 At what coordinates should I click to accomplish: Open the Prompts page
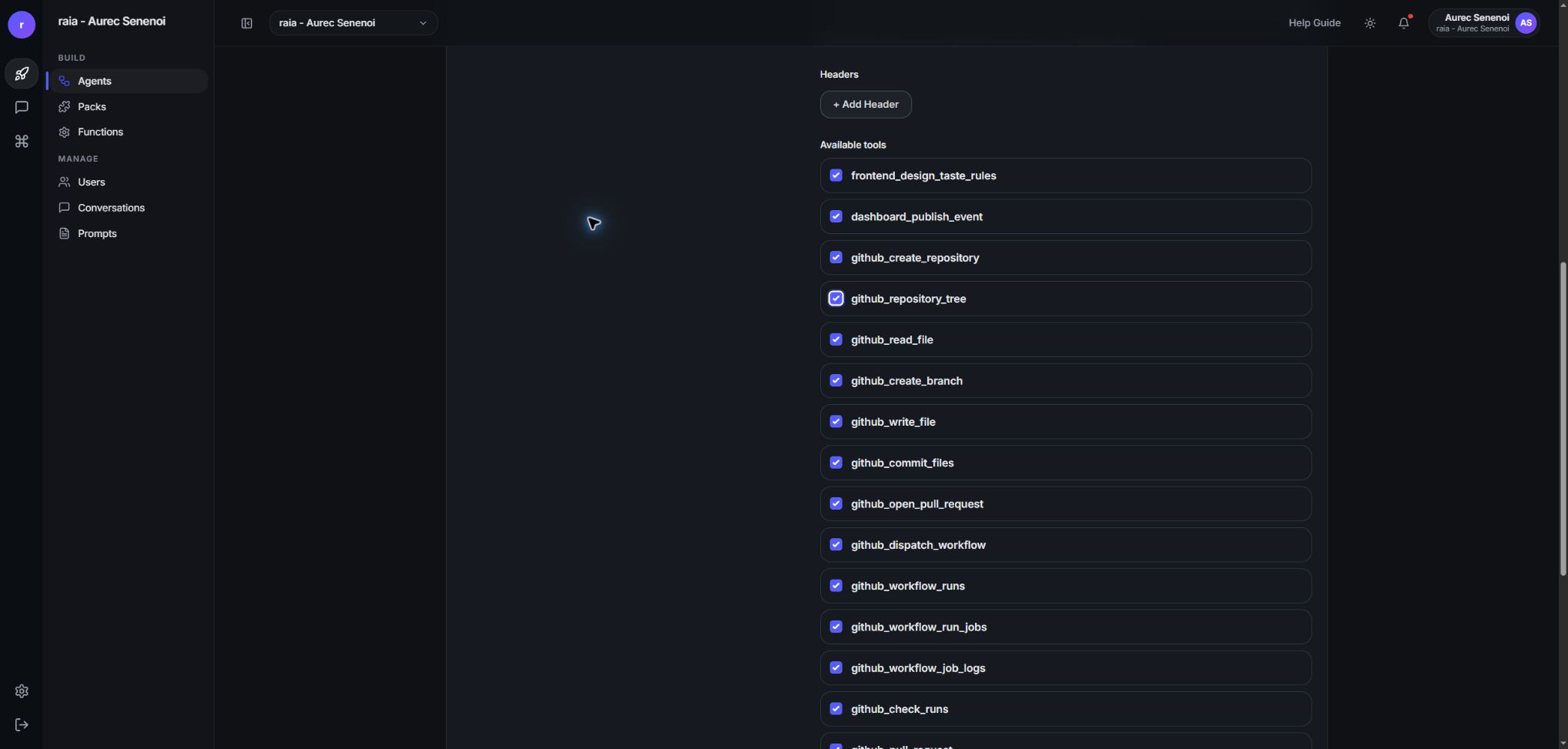click(x=127, y=233)
